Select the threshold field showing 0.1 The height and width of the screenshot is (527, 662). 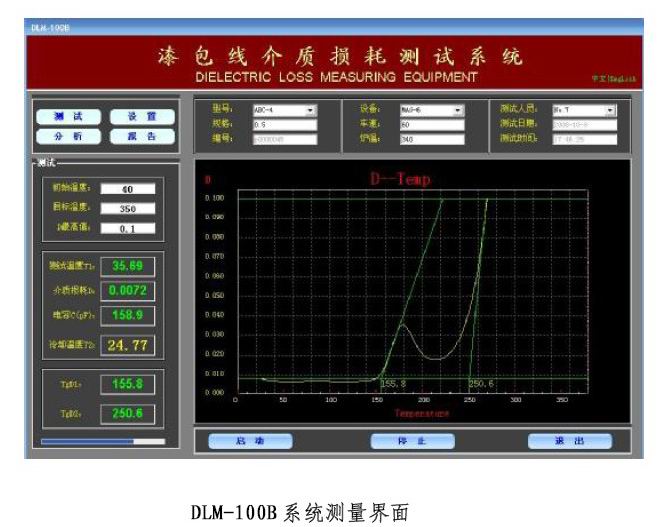click(x=127, y=228)
